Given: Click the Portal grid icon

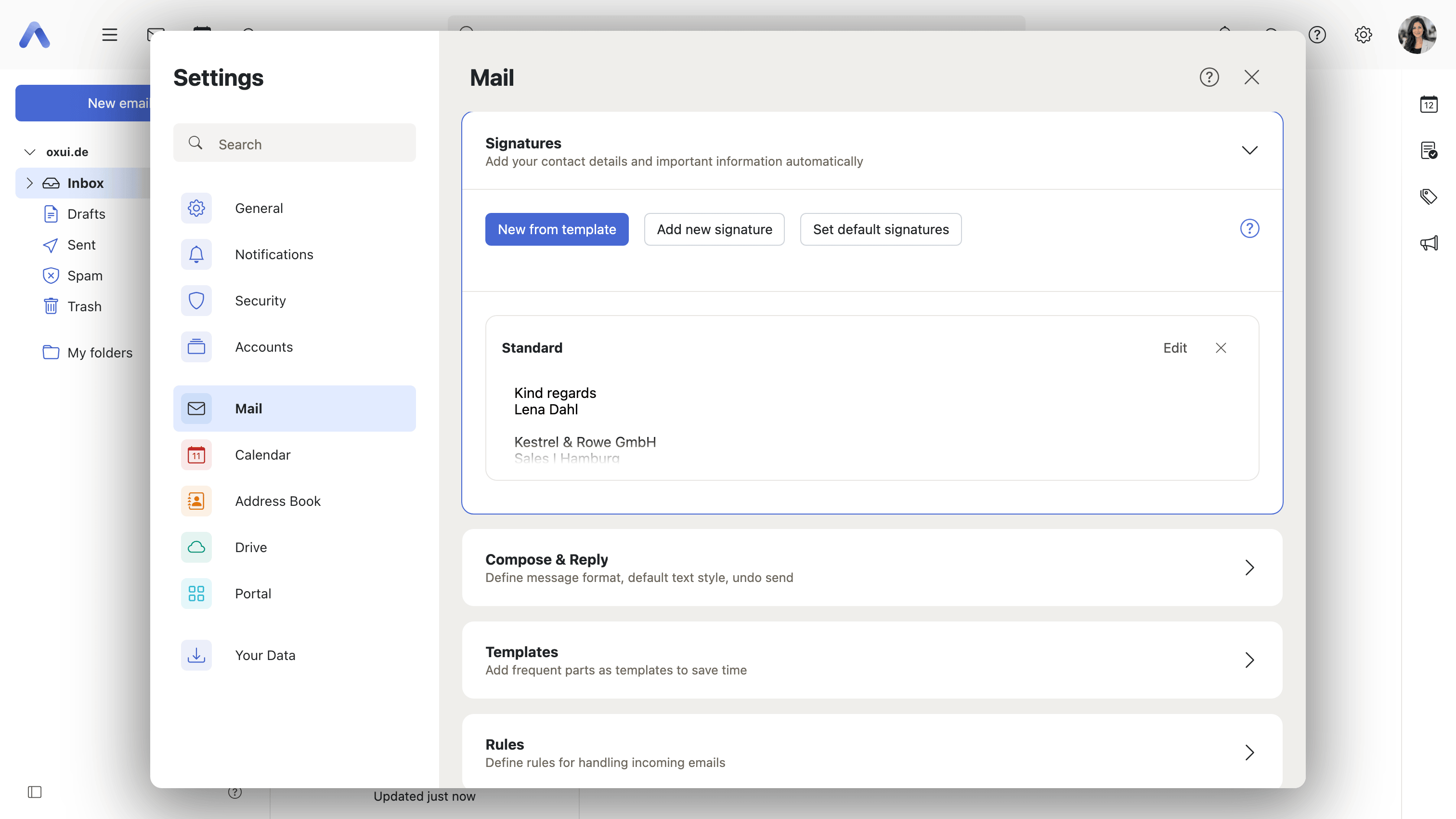Looking at the screenshot, I should (196, 594).
